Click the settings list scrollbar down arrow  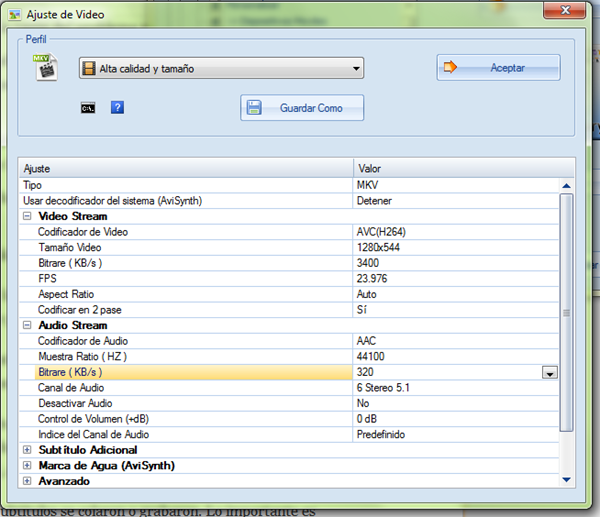[567, 480]
